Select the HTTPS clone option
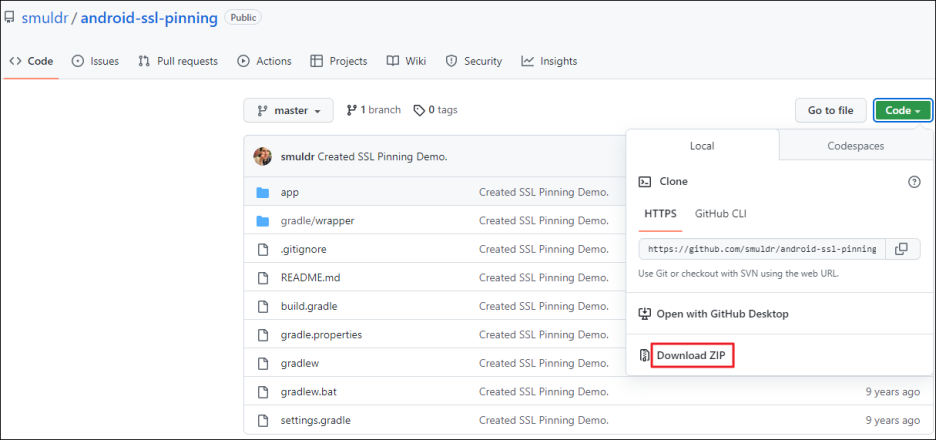Image resolution: width=936 pixels, height=440 pixels. (660, 213)
